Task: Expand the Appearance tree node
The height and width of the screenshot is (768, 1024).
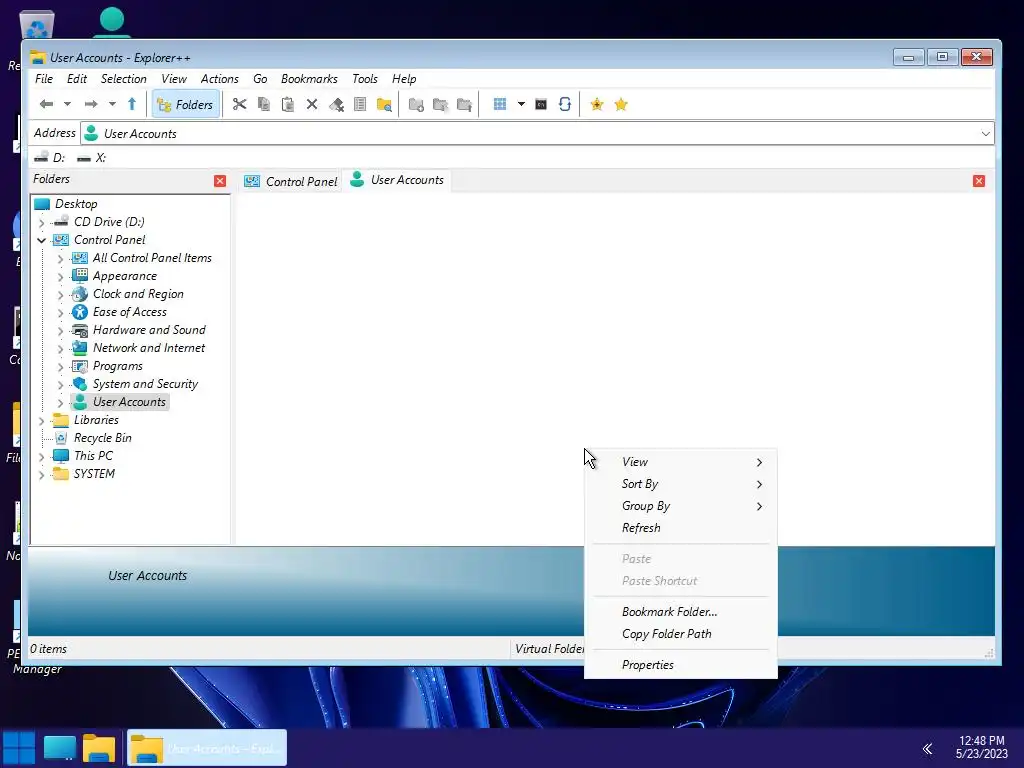Action: point(60,277)
